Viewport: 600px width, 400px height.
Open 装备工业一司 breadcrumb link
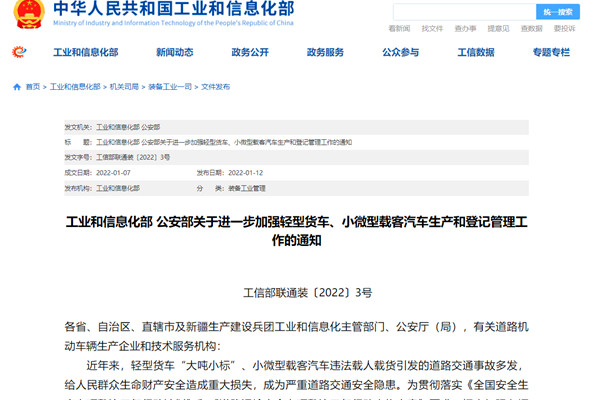pos(170,87)
